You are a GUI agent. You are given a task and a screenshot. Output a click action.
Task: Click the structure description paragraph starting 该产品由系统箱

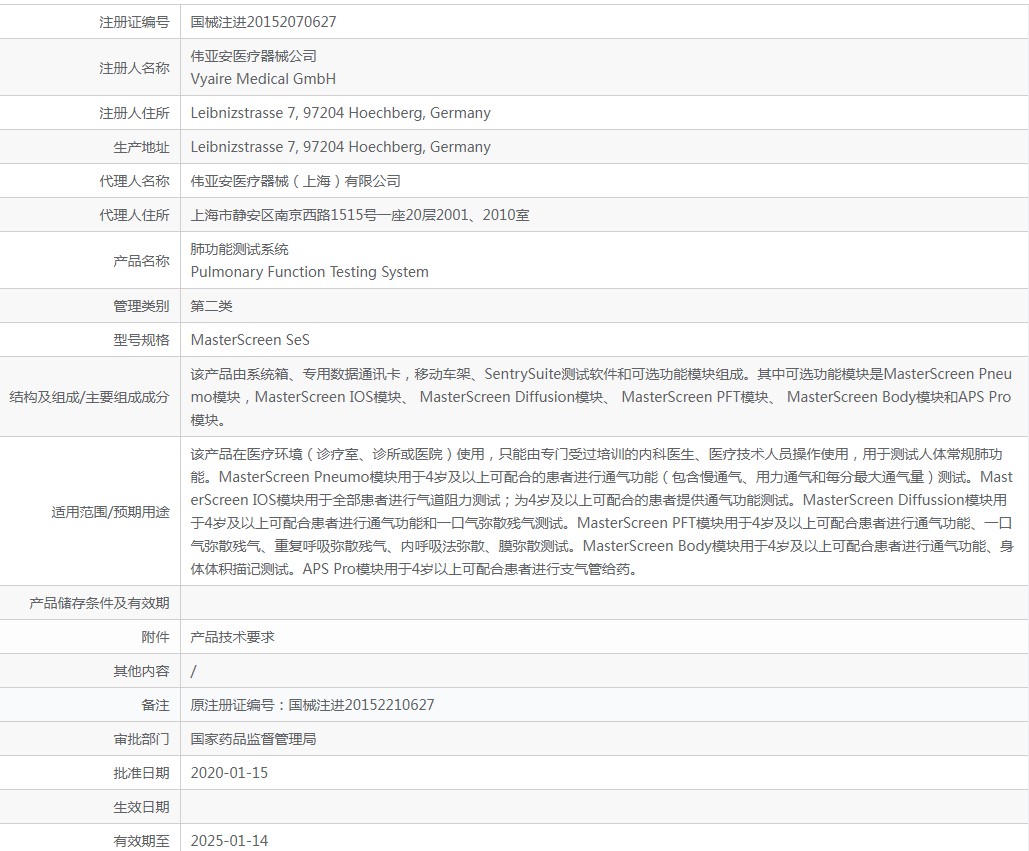601,397
